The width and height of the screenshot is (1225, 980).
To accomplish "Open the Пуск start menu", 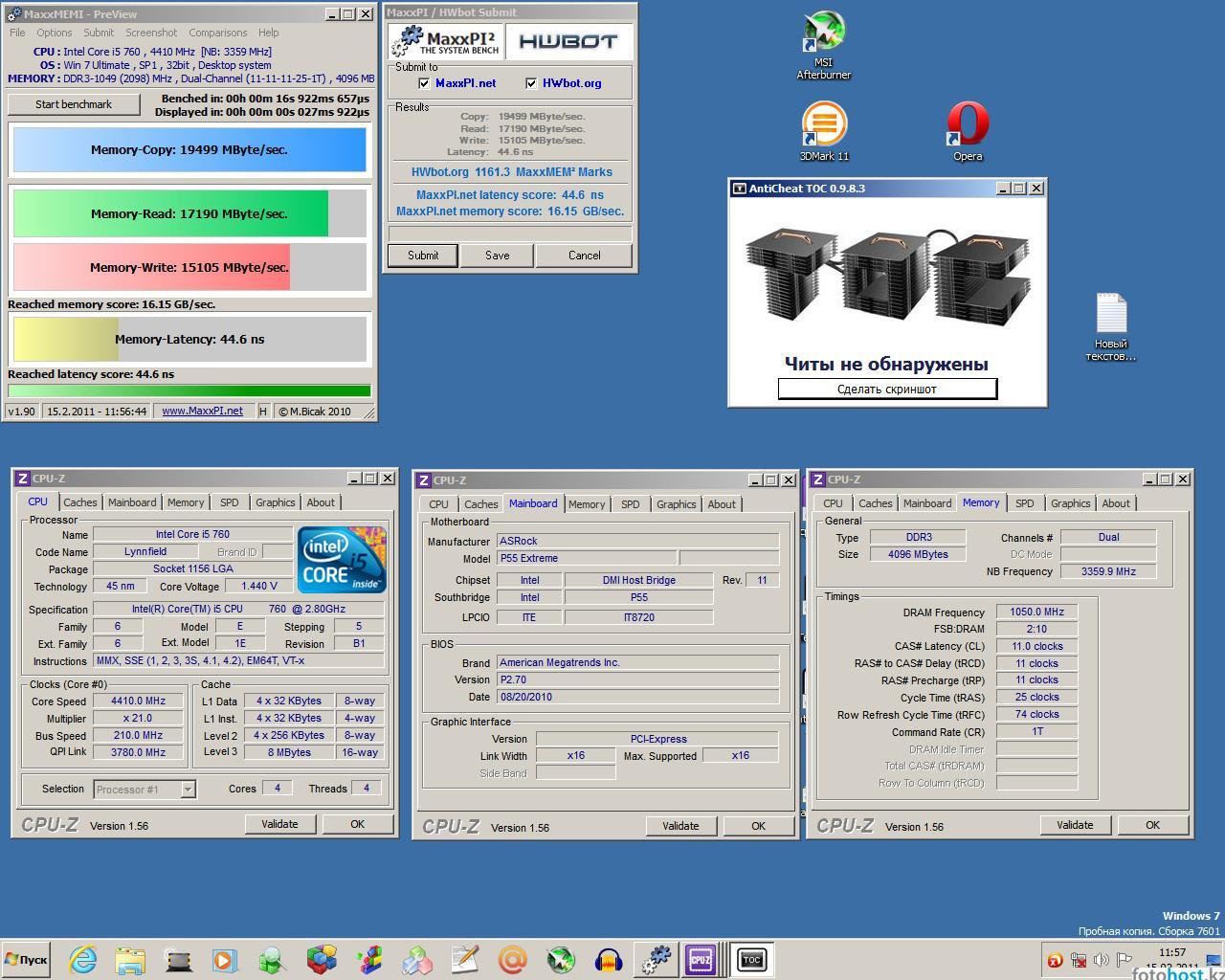I will [26, 960].
